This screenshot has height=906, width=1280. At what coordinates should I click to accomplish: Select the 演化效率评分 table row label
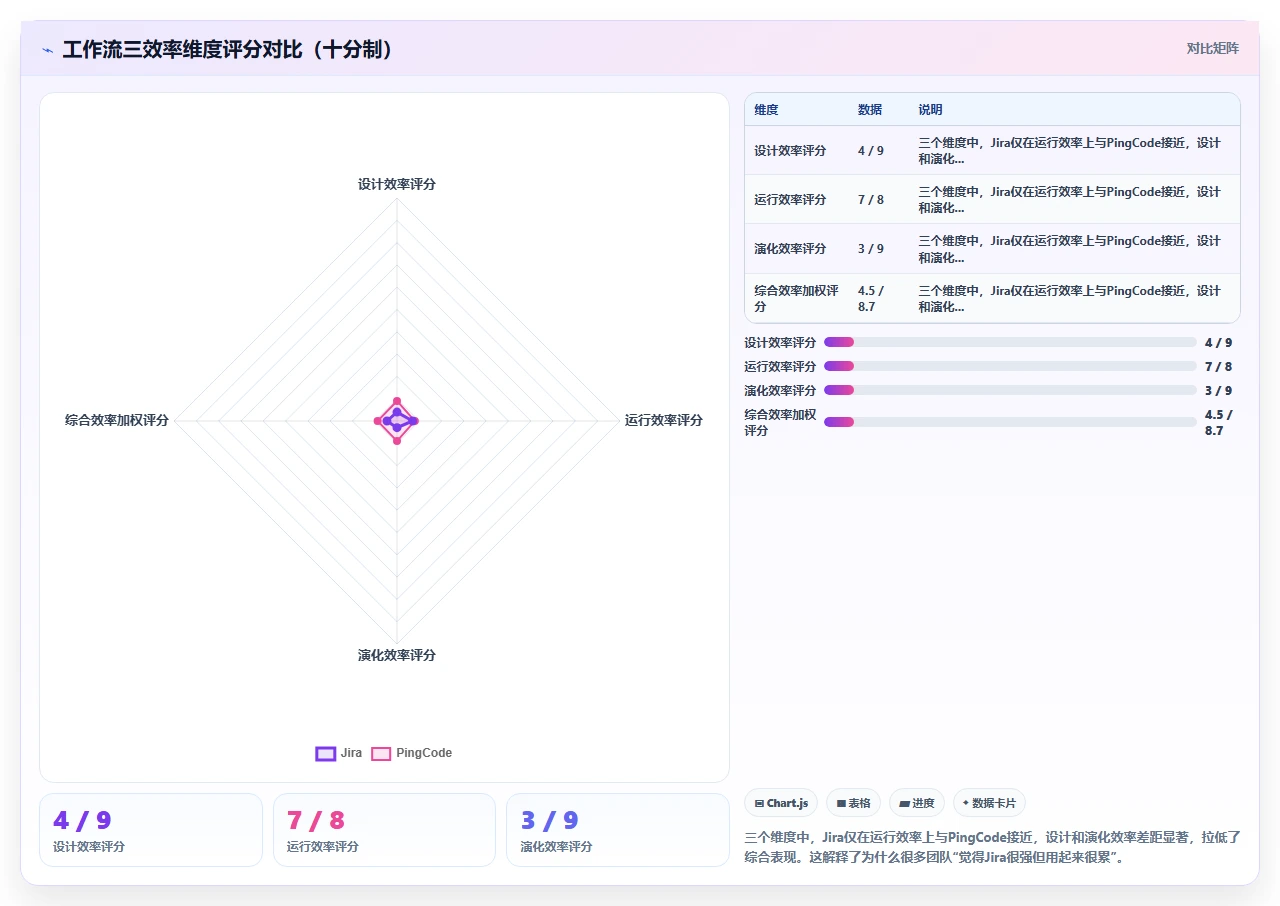[x=790, y=249]
